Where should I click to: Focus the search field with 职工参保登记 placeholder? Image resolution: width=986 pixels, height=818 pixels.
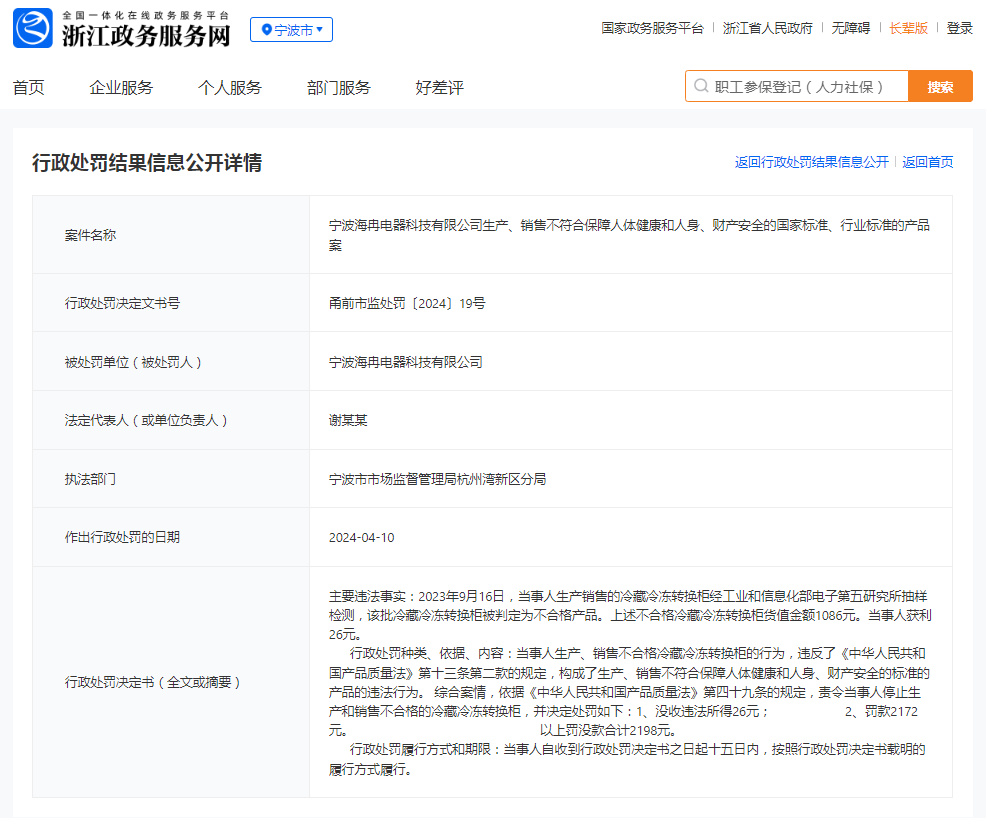pyautogui.click(x=797, y=86)
